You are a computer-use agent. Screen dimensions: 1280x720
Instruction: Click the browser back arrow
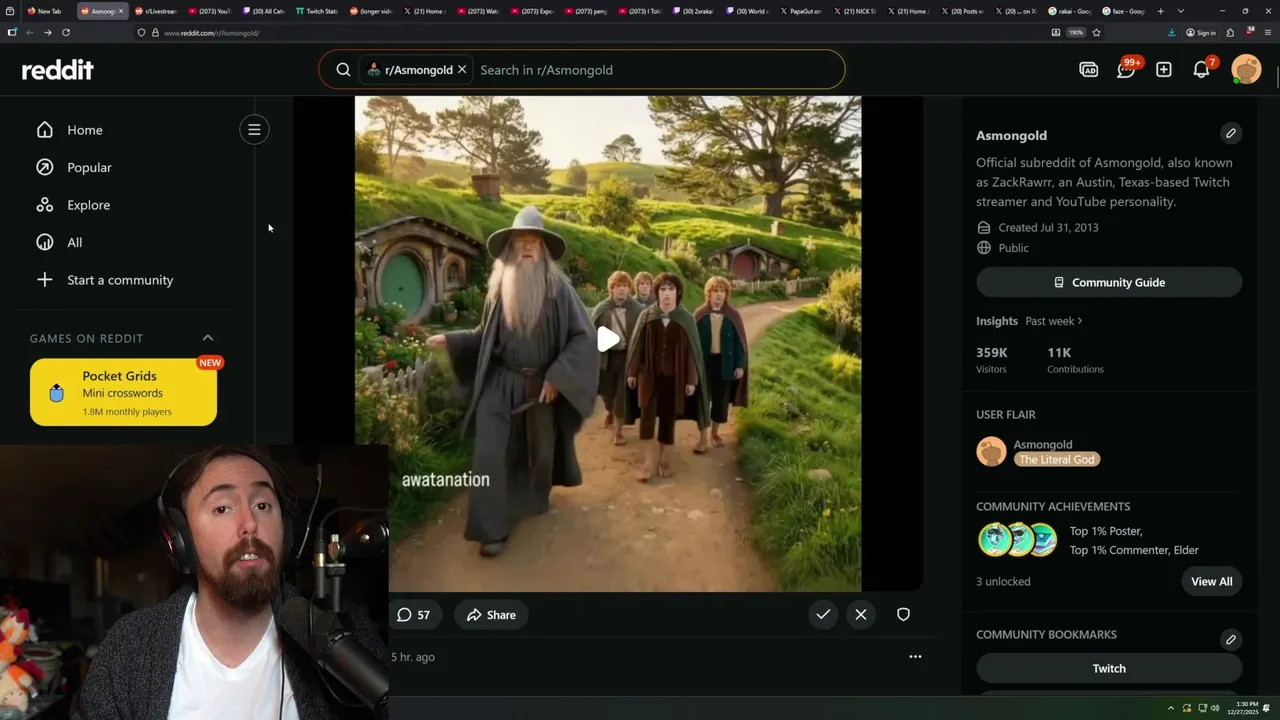pyautogui.click(x=29, y=32)
